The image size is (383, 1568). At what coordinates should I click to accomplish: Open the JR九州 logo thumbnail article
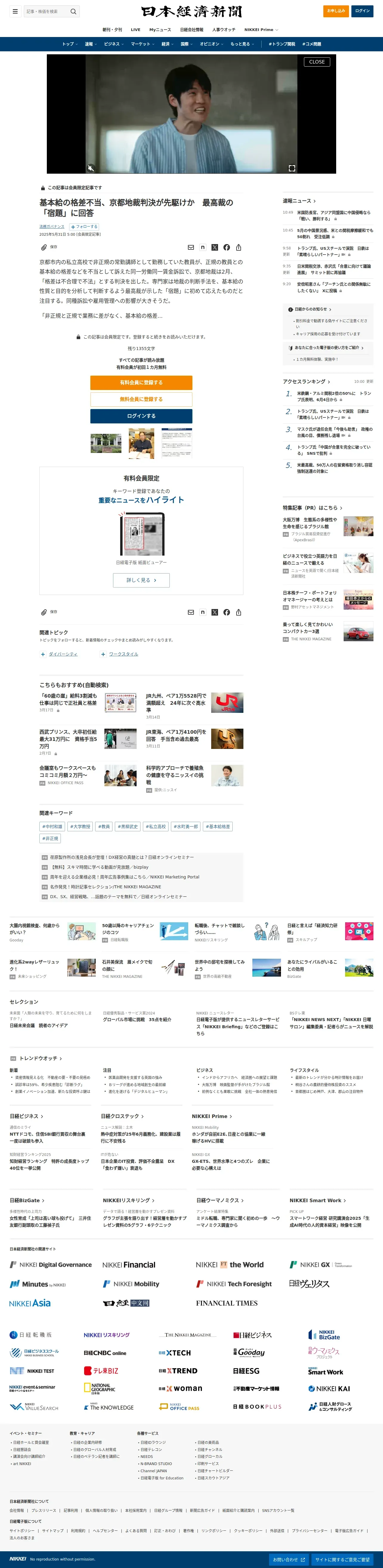point(227,702)
